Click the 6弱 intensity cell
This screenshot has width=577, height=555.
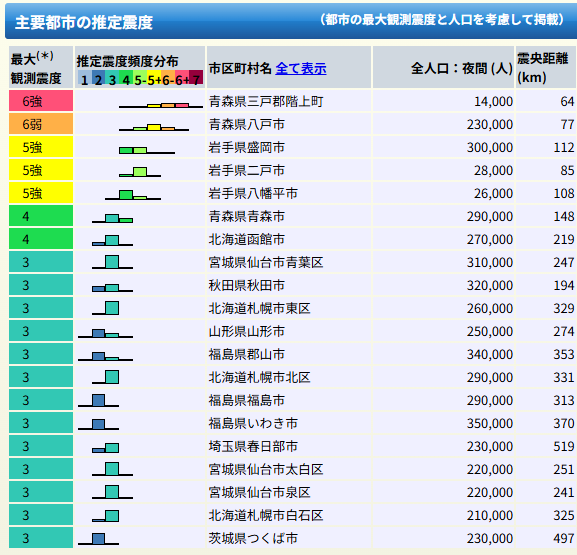click(x=41, y=124)
